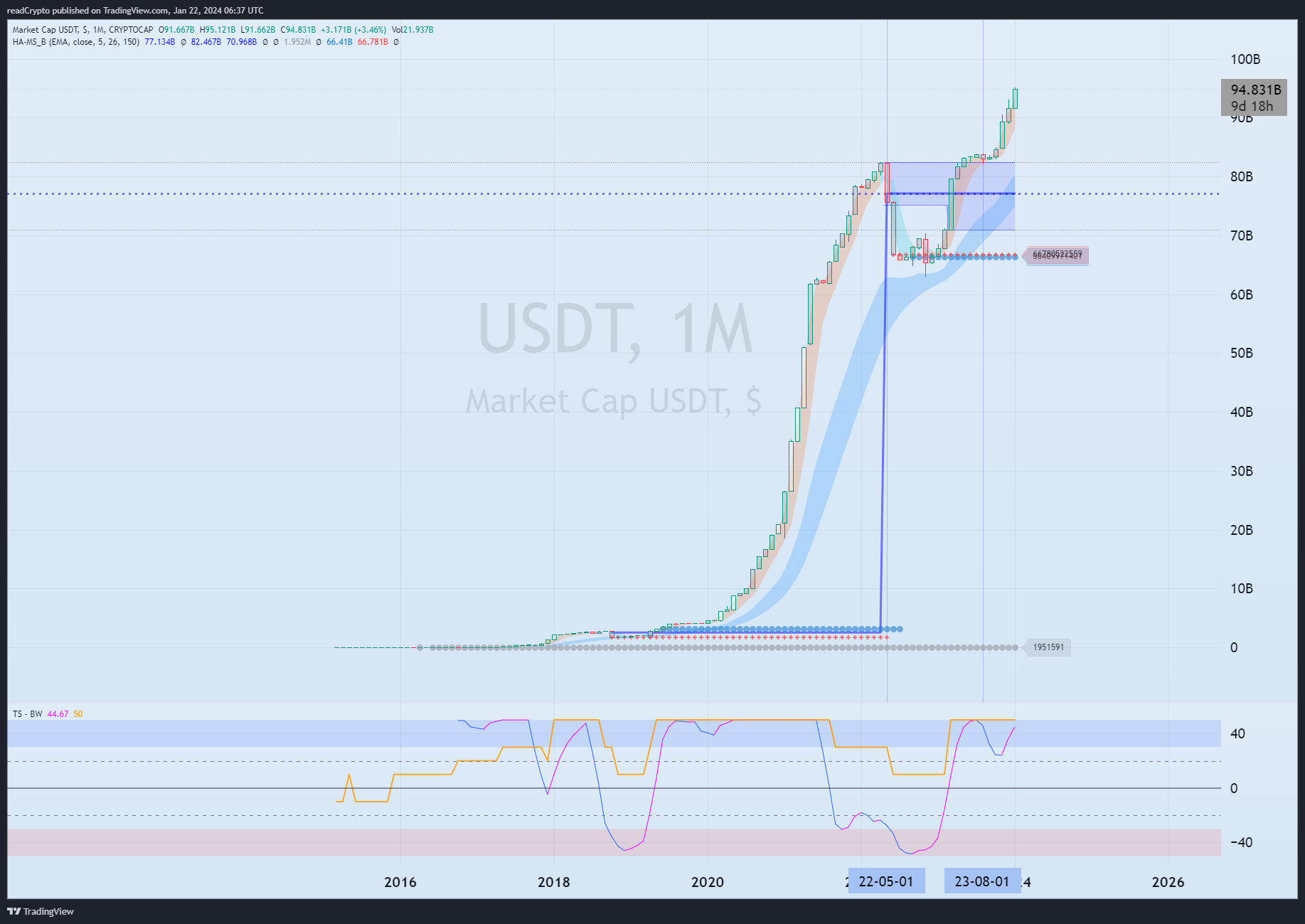Click the HA-MS_B value 82.467B
The image size is (1305, 924).
tap(206, 42)
